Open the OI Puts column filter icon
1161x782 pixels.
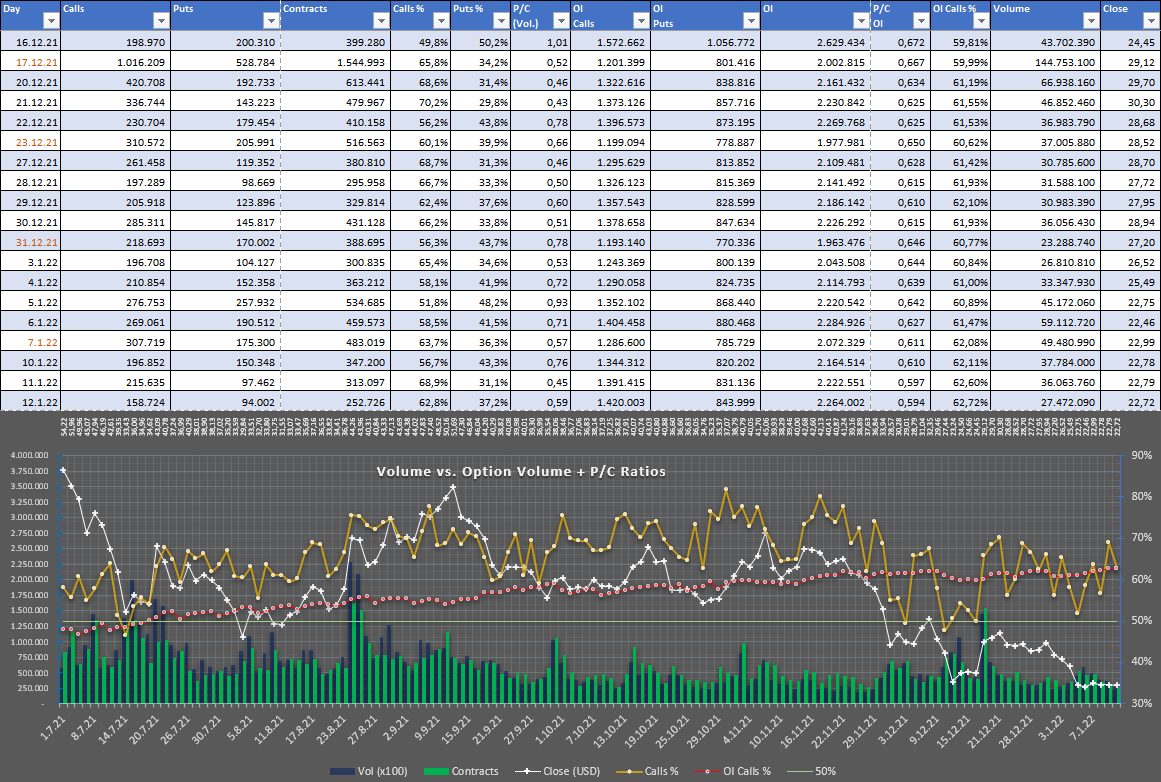(750, 18)
